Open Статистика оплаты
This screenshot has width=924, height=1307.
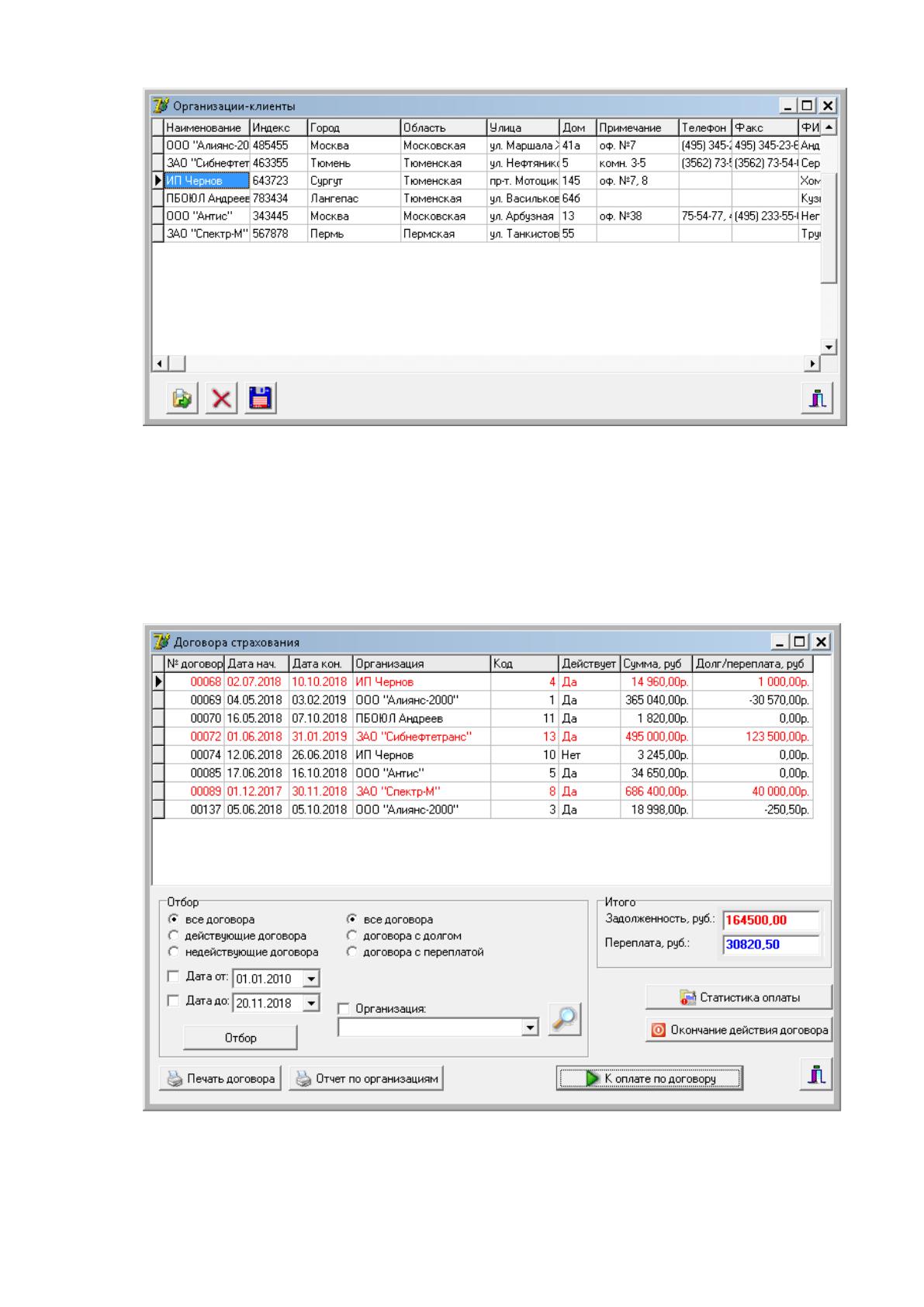[739, 997]
